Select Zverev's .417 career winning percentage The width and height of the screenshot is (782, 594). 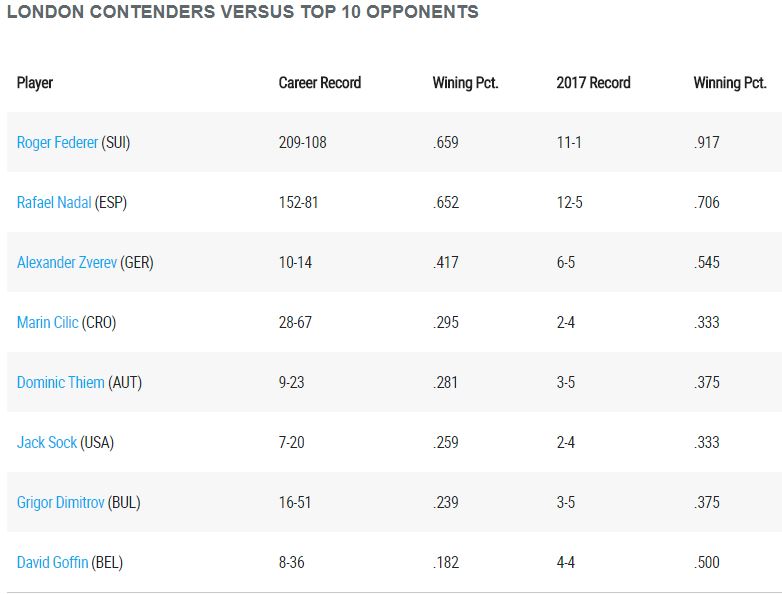click(x=445, y=263)
